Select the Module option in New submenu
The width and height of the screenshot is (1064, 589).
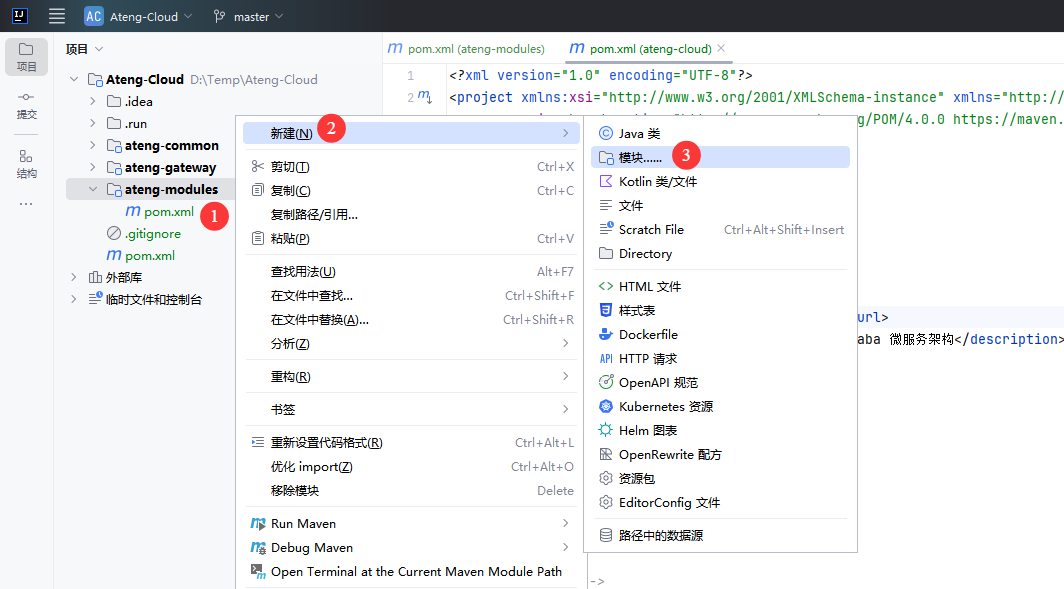tap(640, 157)
